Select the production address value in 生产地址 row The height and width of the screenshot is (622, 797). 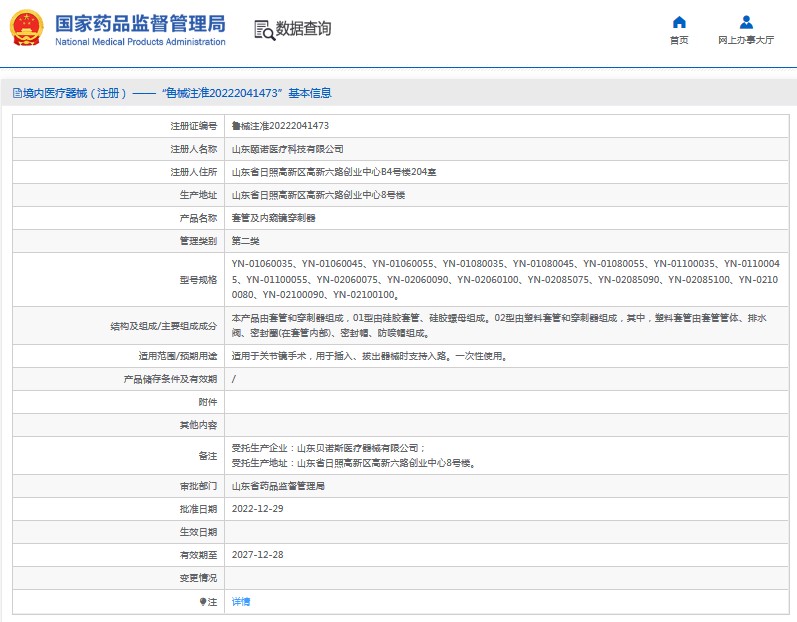pos(318,195)
